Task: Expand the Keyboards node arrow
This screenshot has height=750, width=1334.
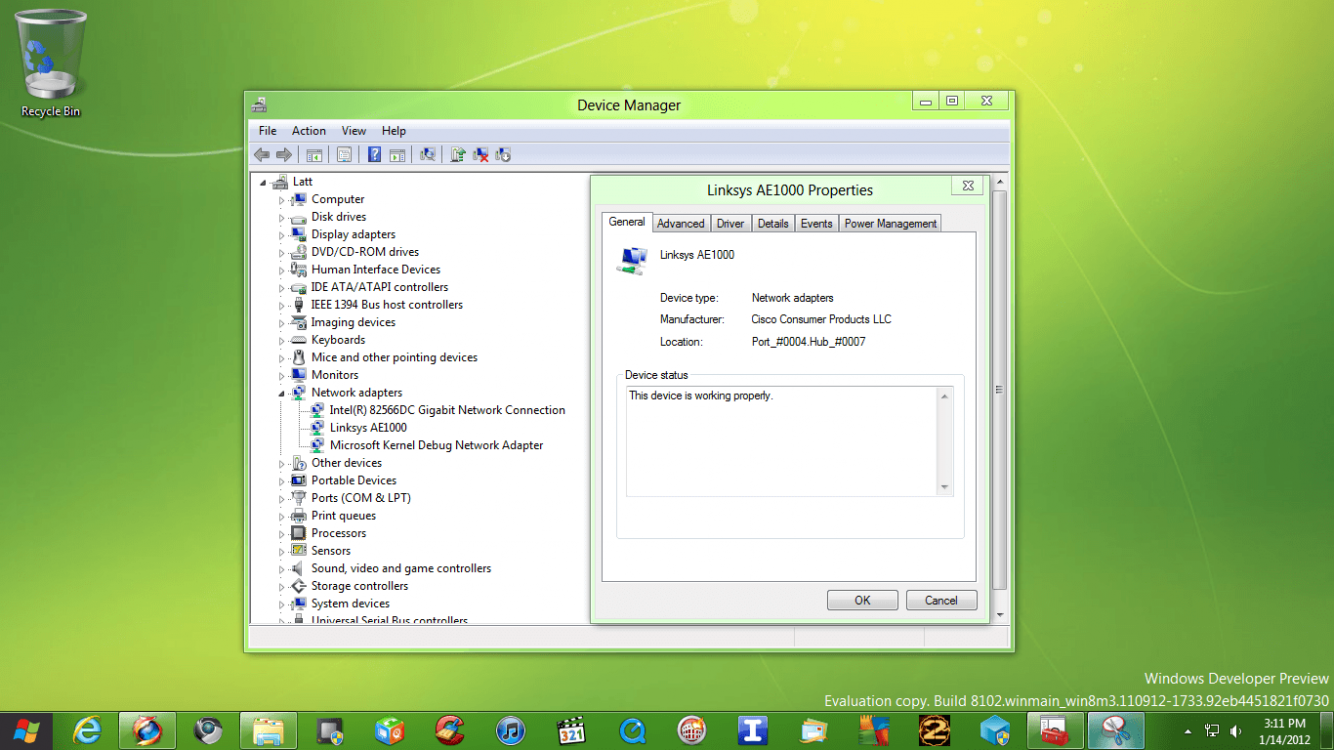Action: [282, 341]
